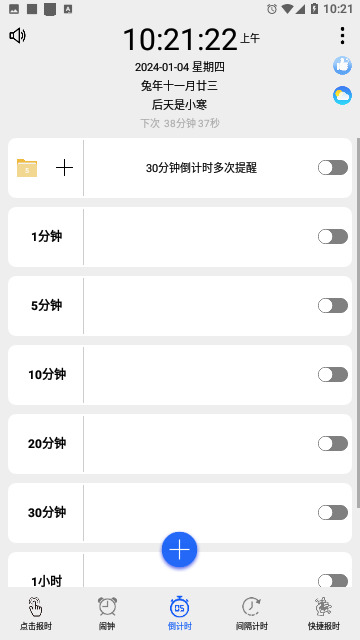Open the 5分钟 countdown entry
The height and width of the screenshot is (640, 360).
coord(180,306)
